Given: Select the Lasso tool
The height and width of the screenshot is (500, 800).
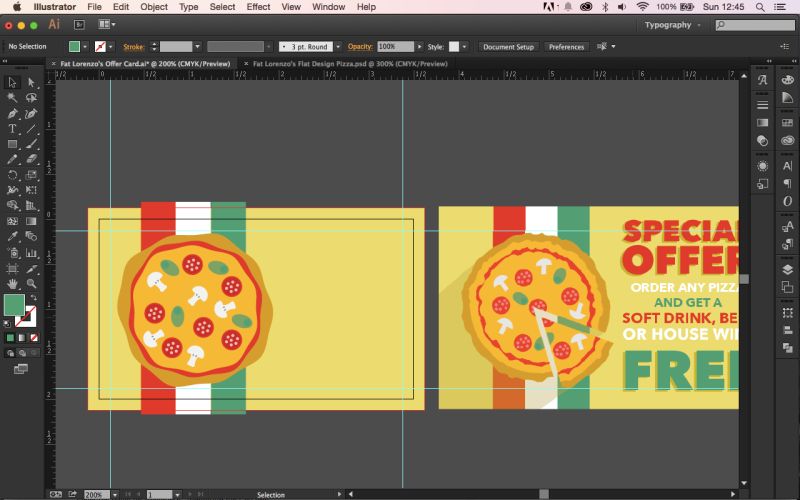Looking at the screenshot, I should point(31,97).
